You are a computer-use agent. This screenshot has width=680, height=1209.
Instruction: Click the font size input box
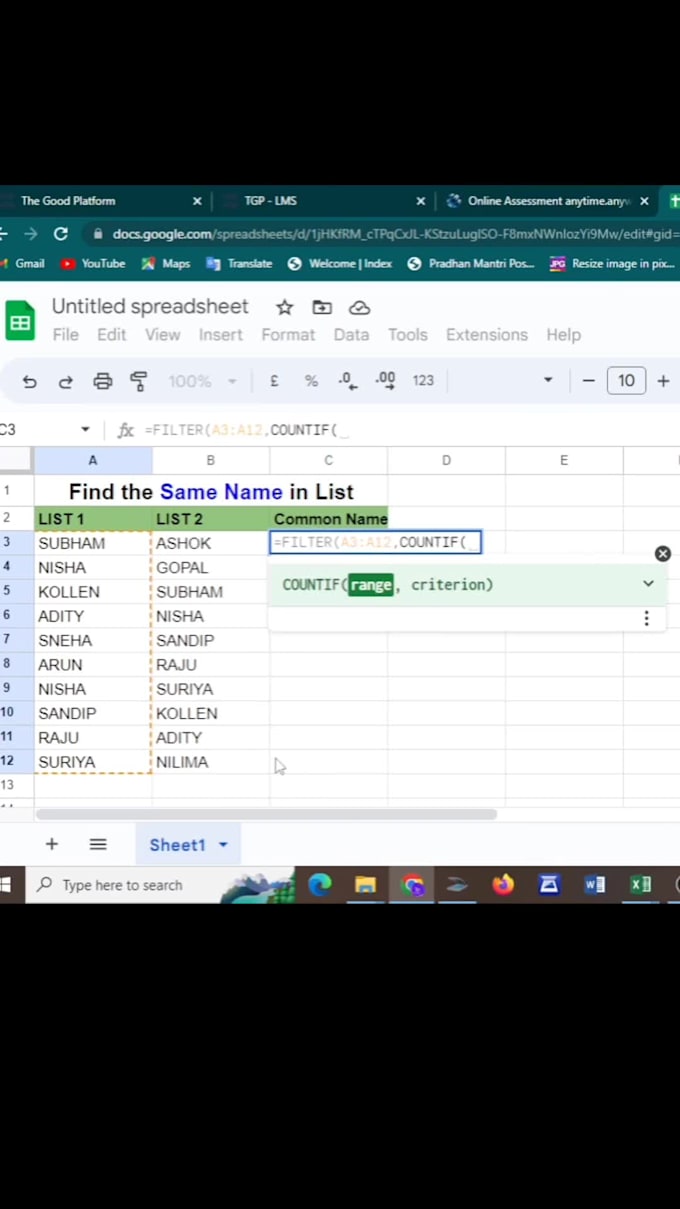click(626, 381)
